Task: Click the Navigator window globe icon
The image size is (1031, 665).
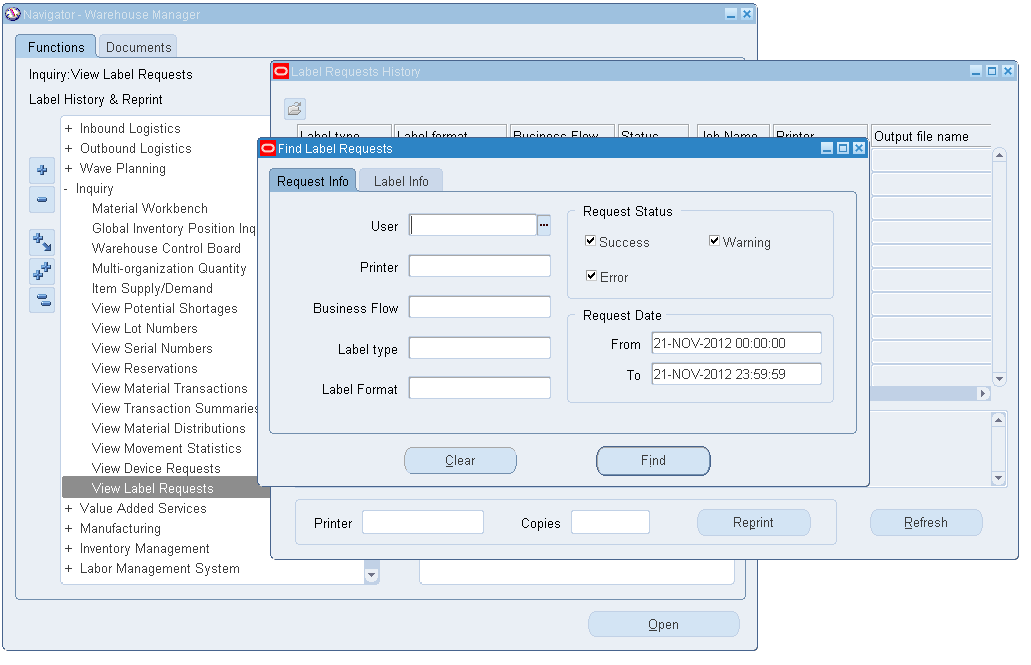Action: 12,12
